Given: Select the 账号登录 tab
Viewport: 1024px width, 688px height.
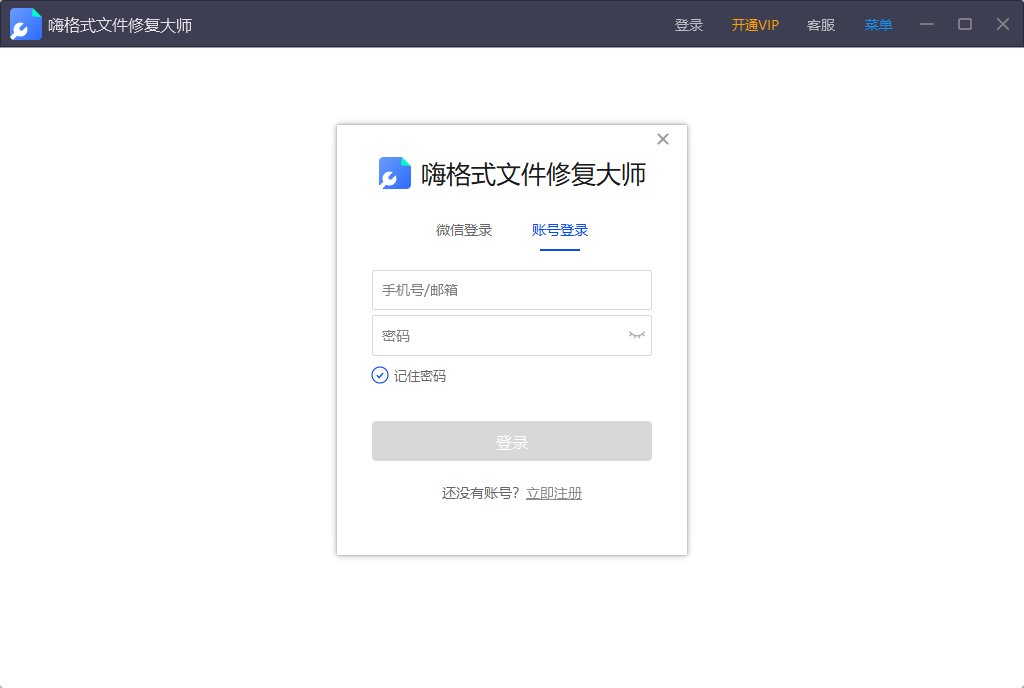Looking at the screenshot, I should 560,230.
